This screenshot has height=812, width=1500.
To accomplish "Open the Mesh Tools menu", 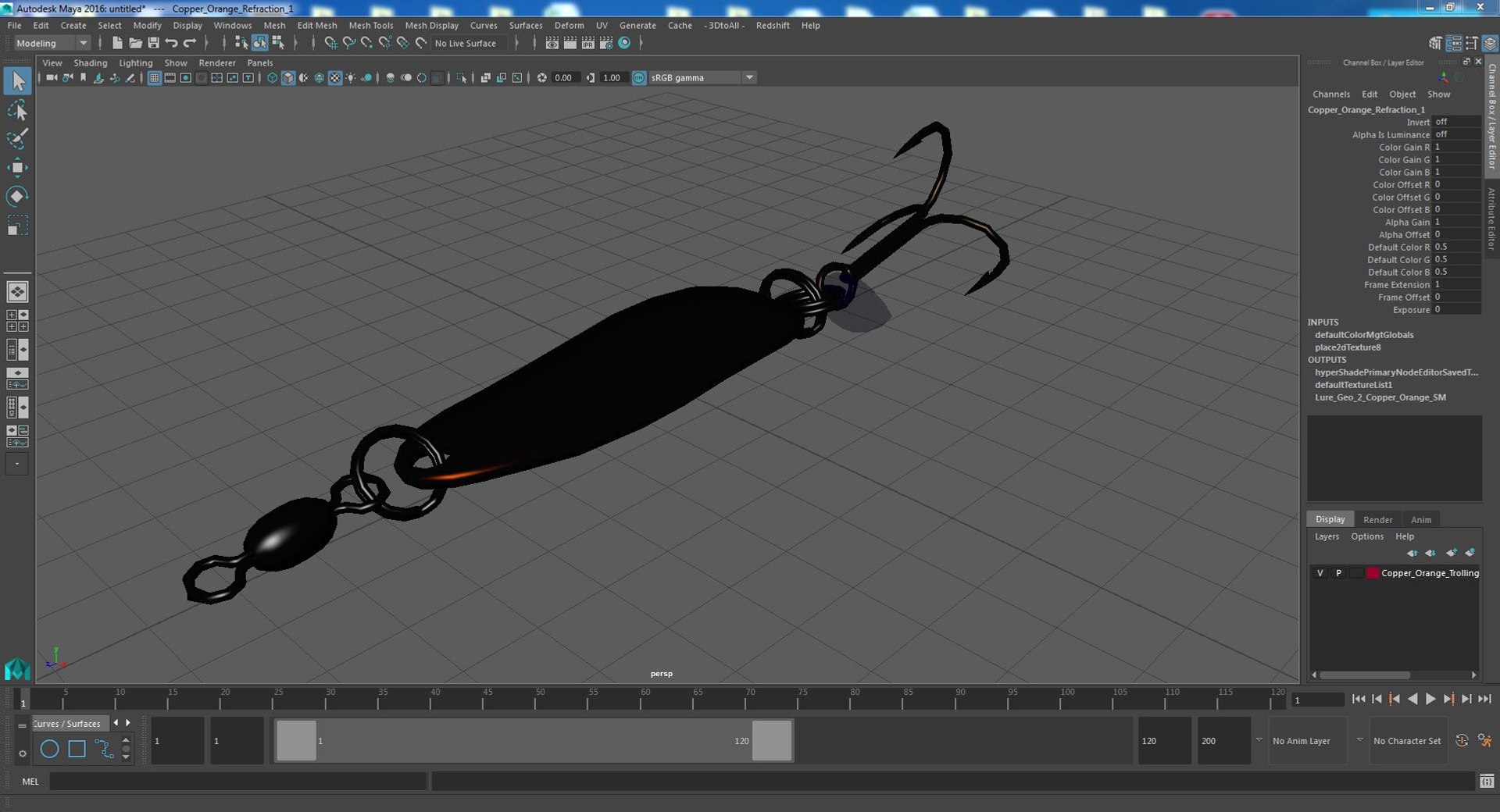I will pos(371,25).
